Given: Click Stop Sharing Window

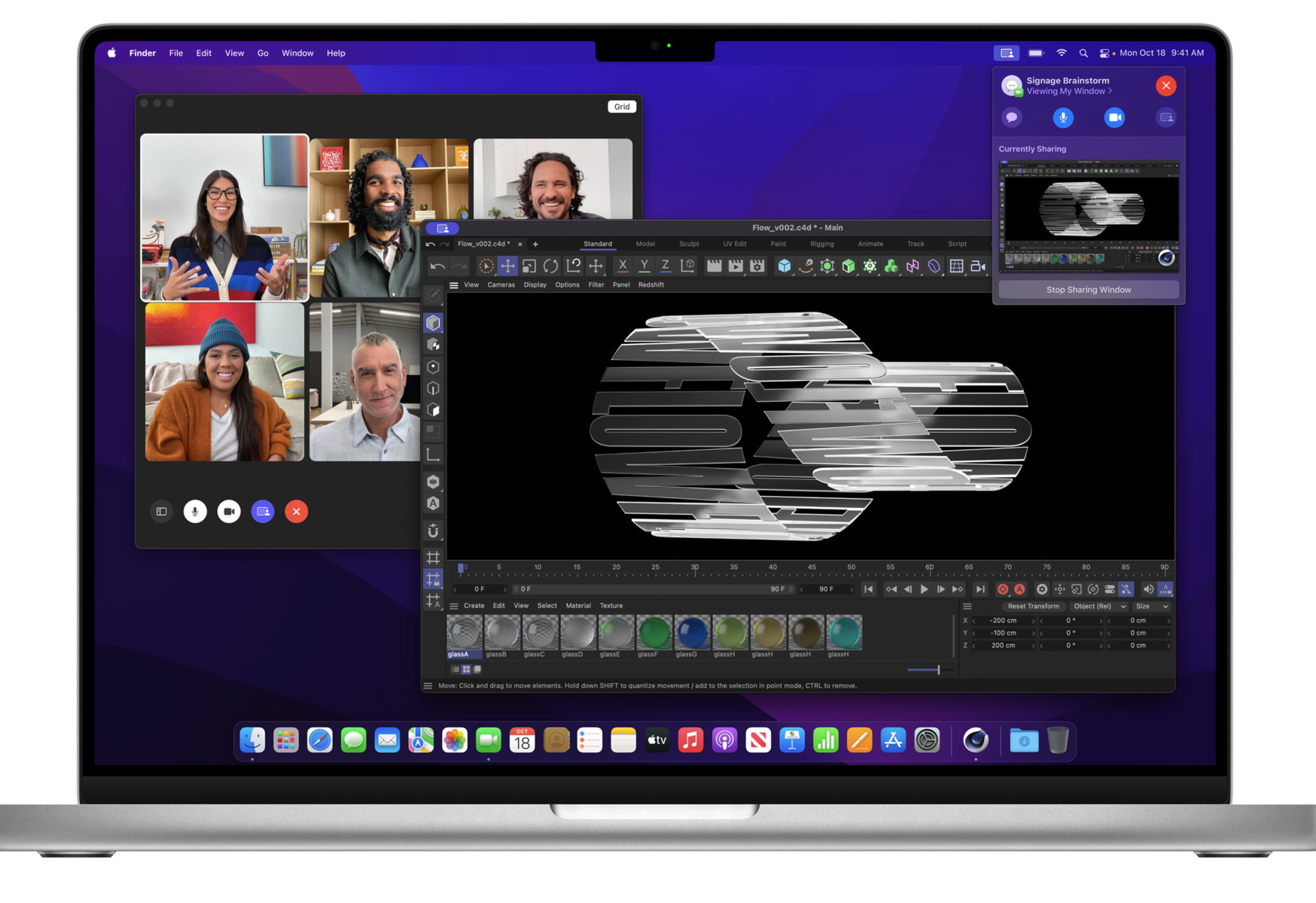Looking at the screenshot, I should coord(1088,290).
